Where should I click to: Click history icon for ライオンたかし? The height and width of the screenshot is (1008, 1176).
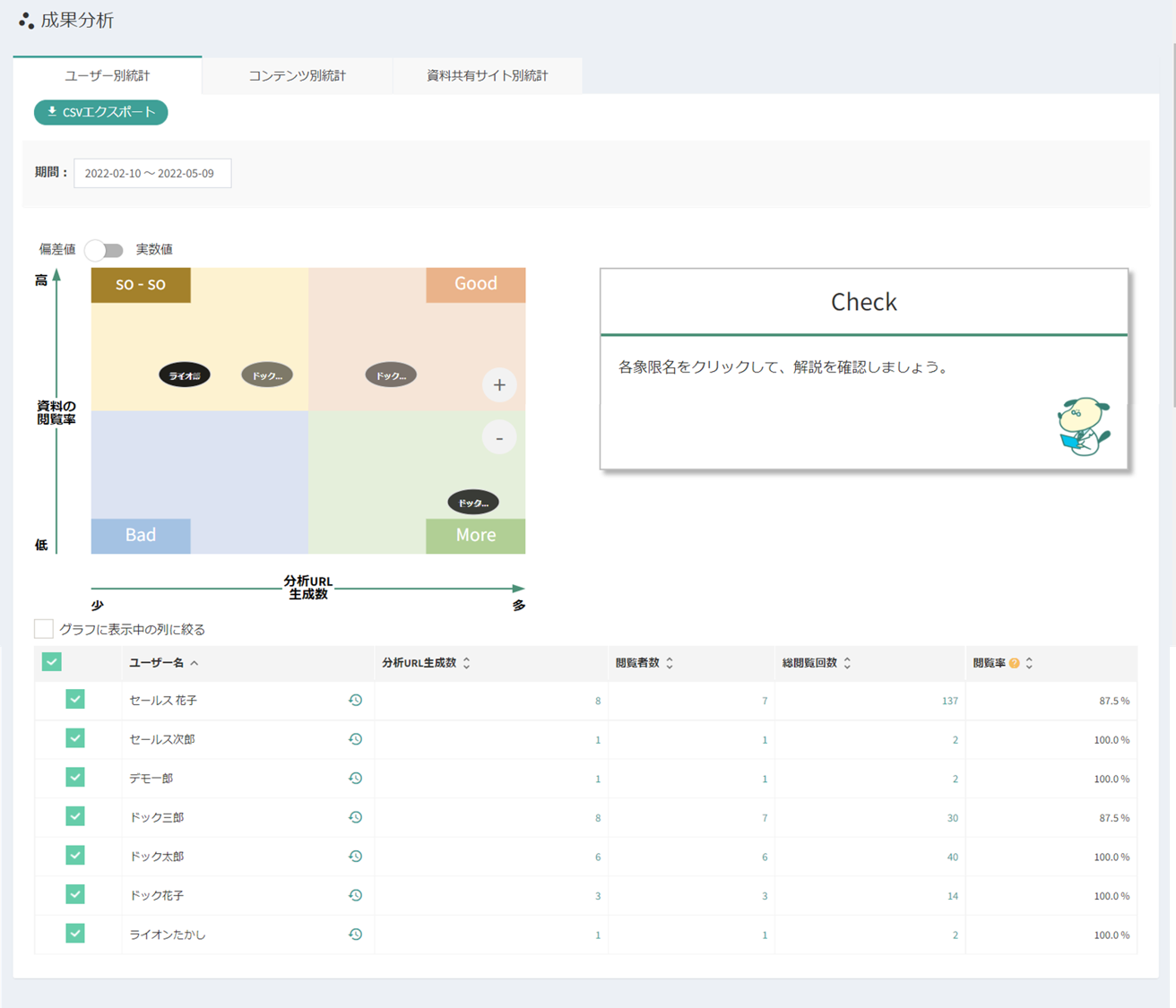click(x=355, y=935)
